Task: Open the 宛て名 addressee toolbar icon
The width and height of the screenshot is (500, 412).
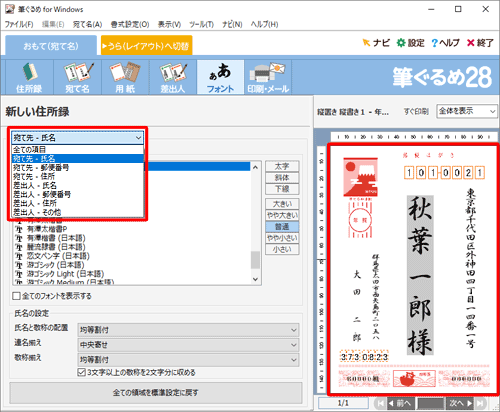Action: (77, 77)
